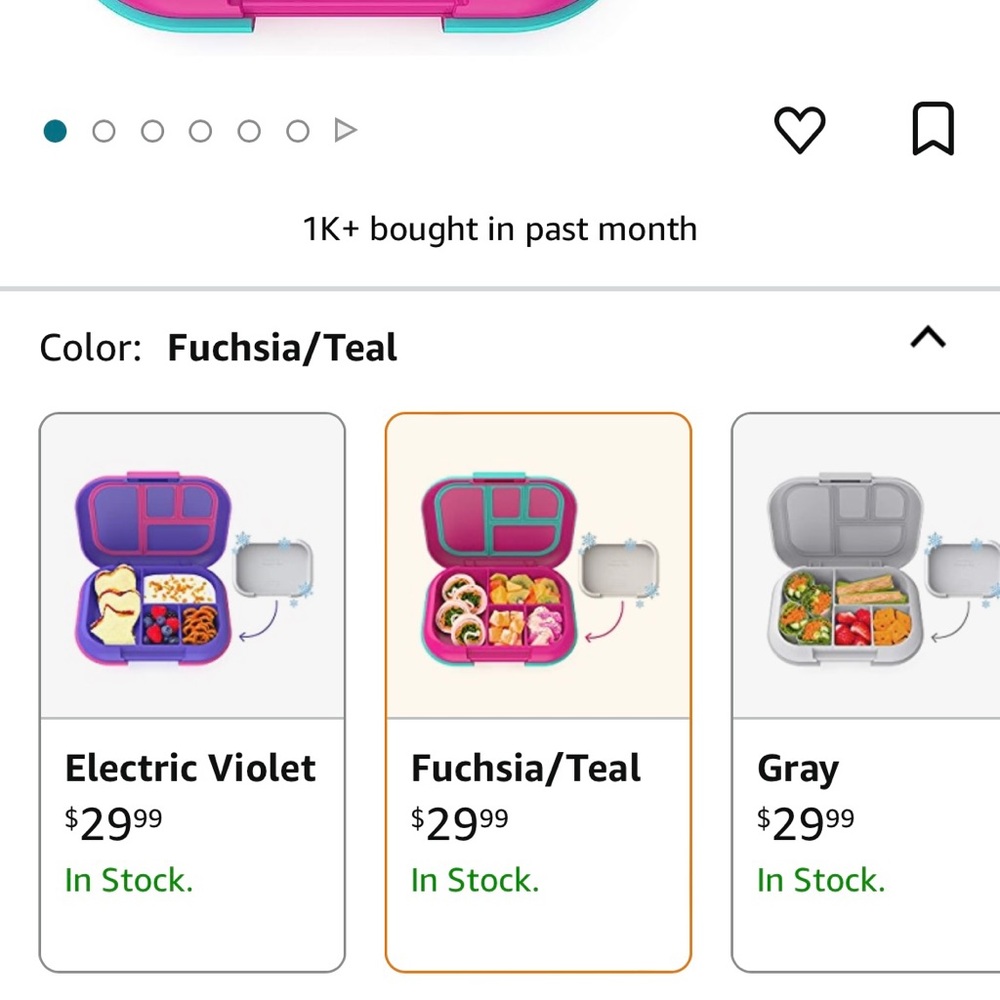Tap In Stock under Electric Violet
The width and height of the screenshot is (1000, 1000).
coord(129,880)
